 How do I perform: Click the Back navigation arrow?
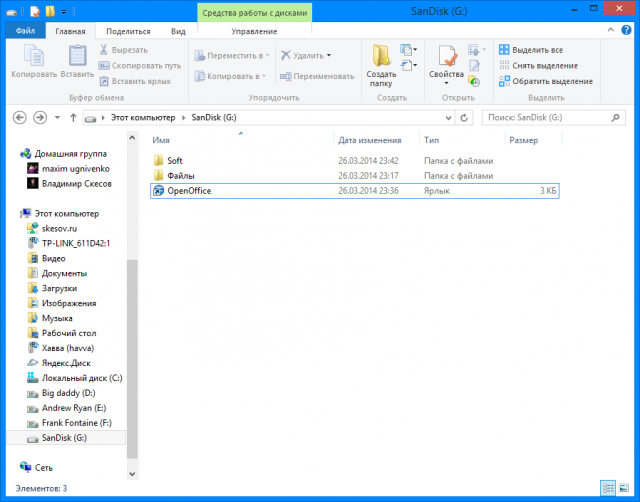pyautogui.click(x=20, y=118)
